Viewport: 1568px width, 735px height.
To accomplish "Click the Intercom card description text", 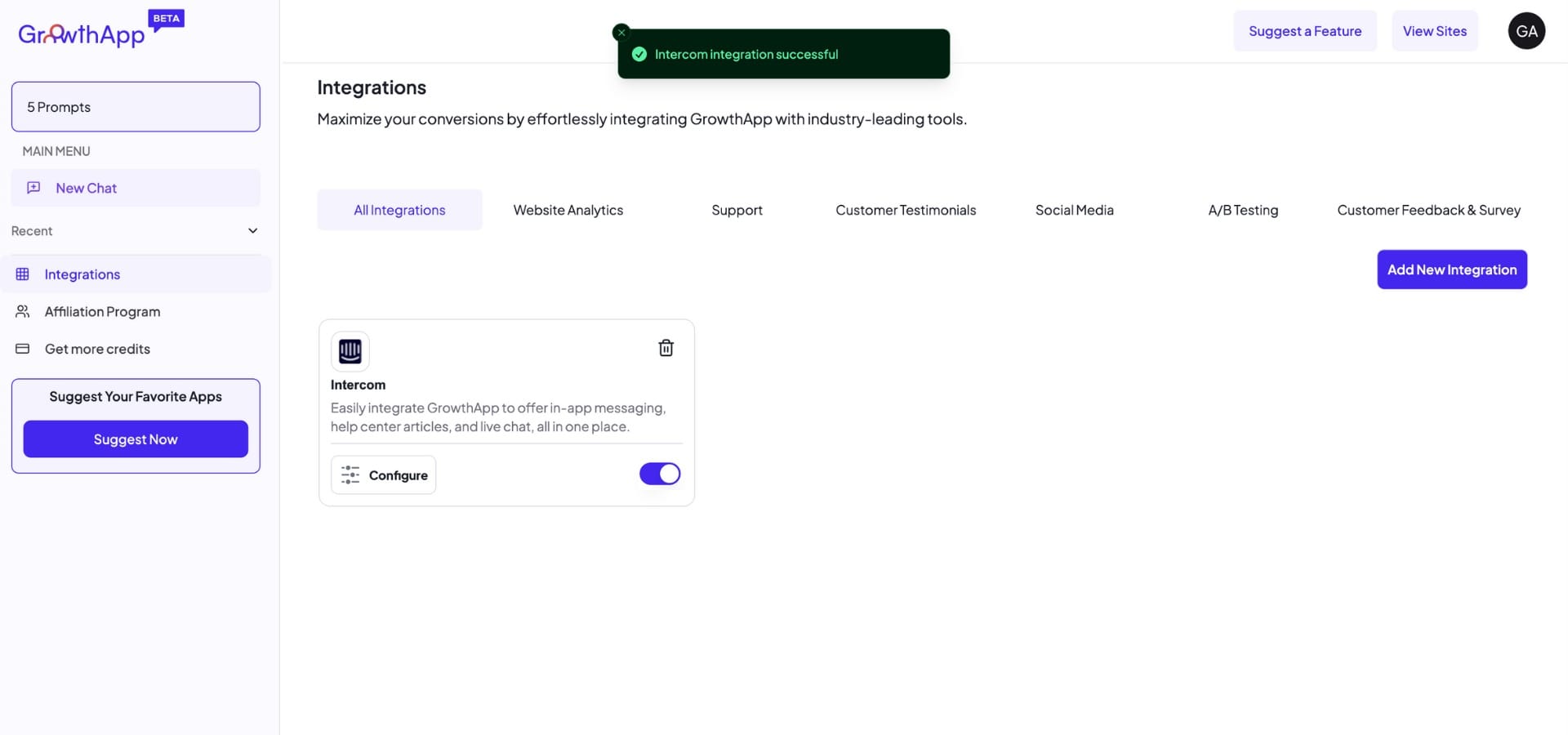I will [x=498, y=417].
